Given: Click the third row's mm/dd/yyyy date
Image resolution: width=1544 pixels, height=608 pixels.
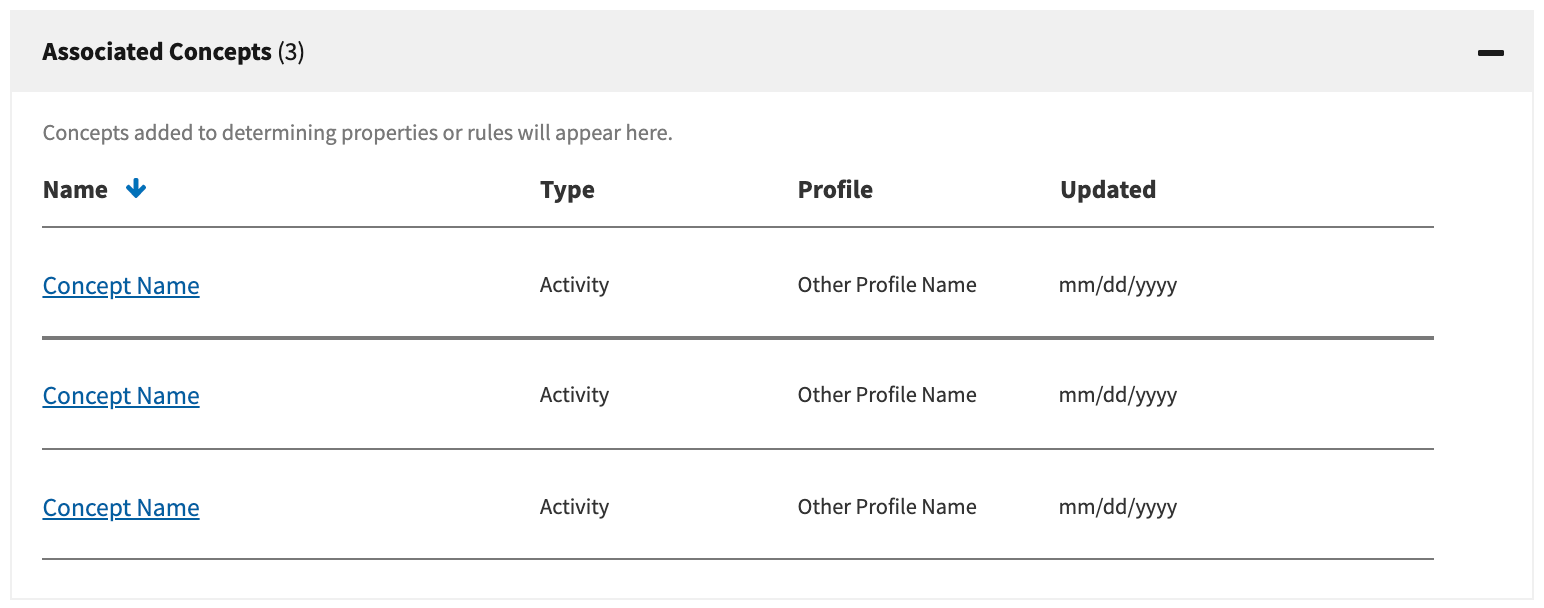Looking at the screenshot, I should click(1118, 508).
